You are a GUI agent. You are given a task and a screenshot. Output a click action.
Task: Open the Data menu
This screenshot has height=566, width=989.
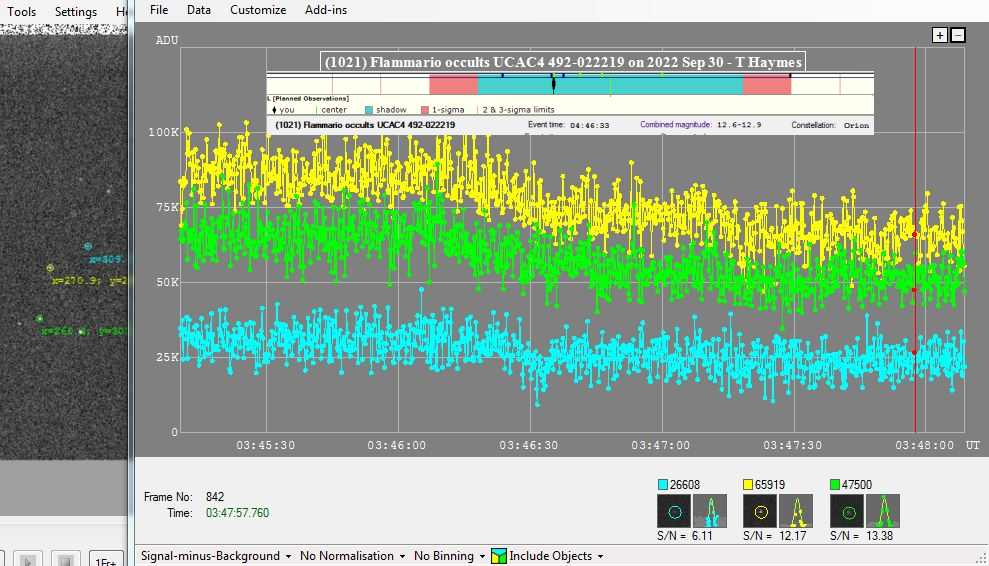tap(199, 10)
